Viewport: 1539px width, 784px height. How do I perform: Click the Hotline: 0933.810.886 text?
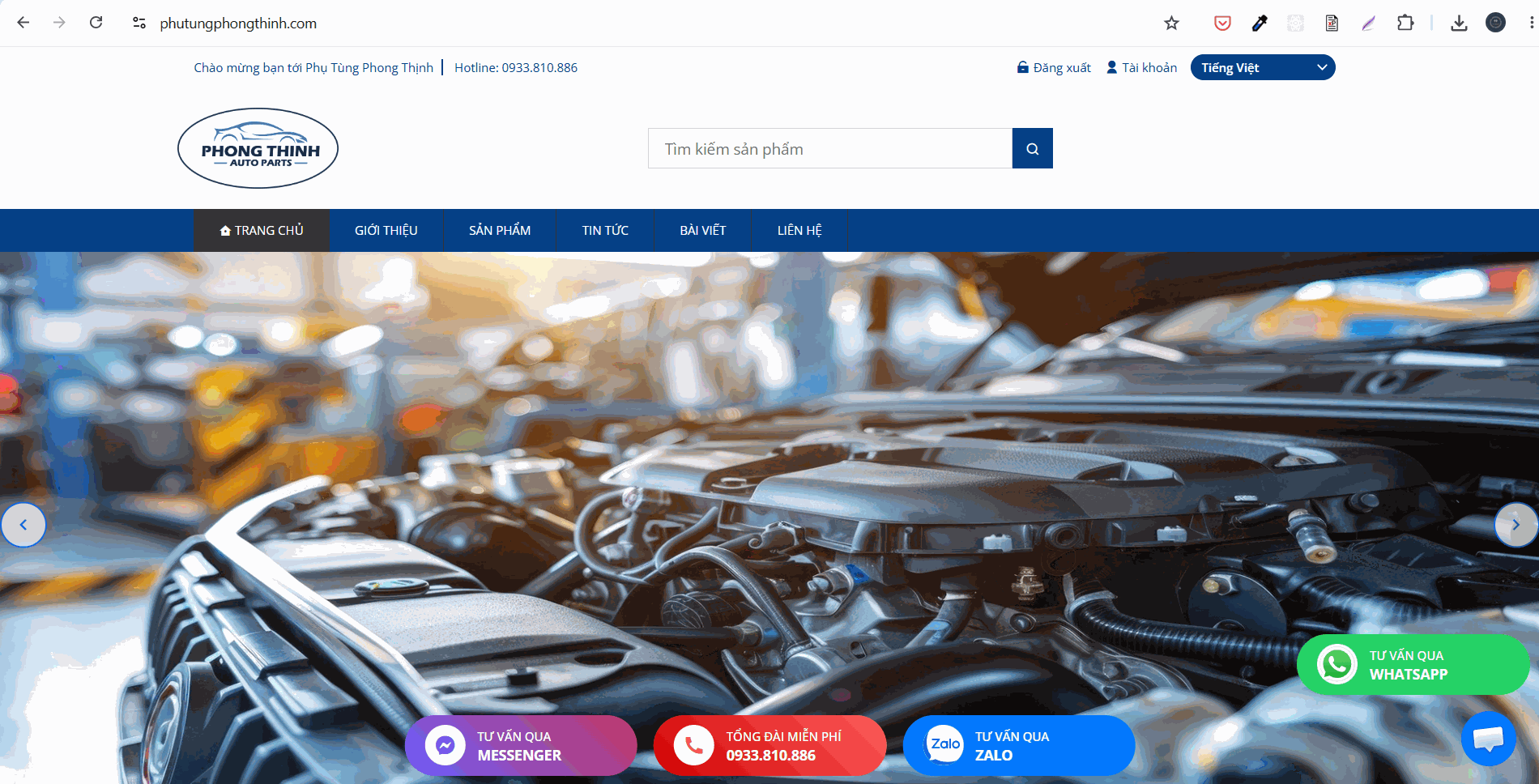coord(516,67)
